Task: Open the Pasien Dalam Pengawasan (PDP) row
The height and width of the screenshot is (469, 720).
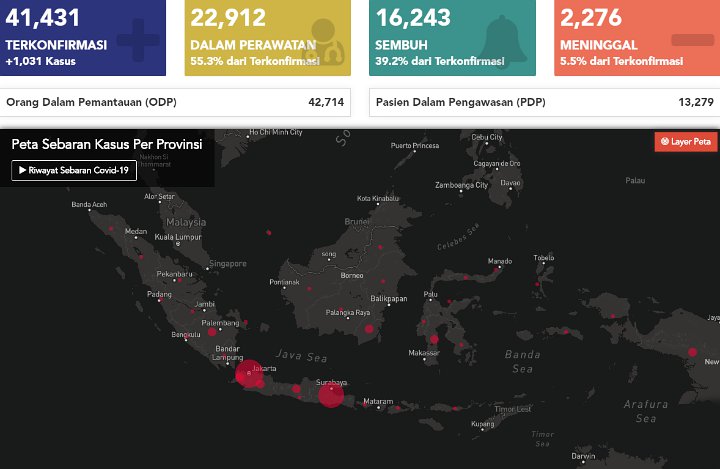Action: [545, 102]
